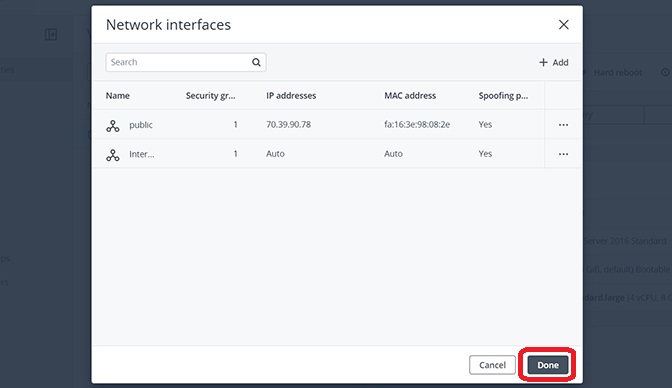Click IP address 70.39.90.78

click(288, 124)
